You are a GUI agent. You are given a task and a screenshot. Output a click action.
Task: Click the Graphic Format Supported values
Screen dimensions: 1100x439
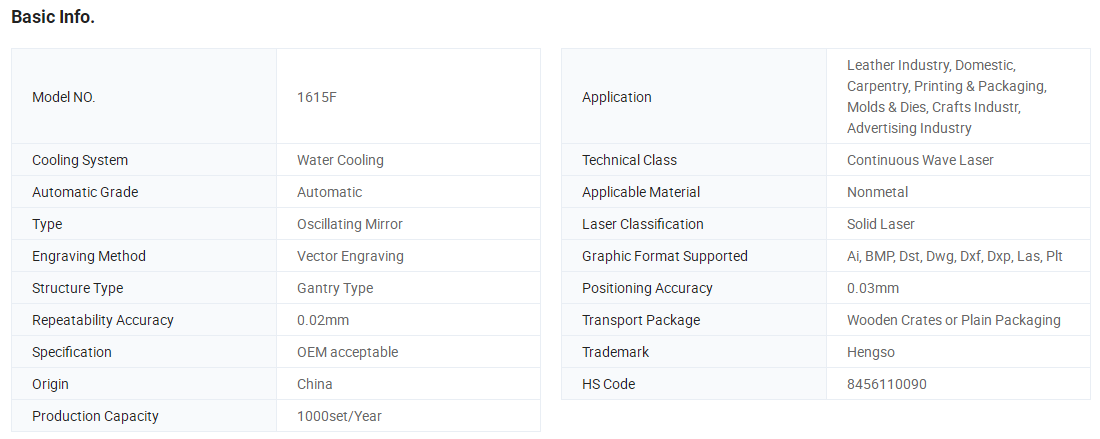click(x=954, y=257)
